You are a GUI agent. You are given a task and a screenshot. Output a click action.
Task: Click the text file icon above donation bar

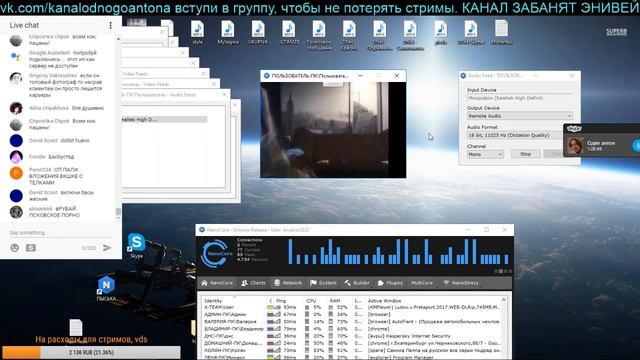[76, 327]
